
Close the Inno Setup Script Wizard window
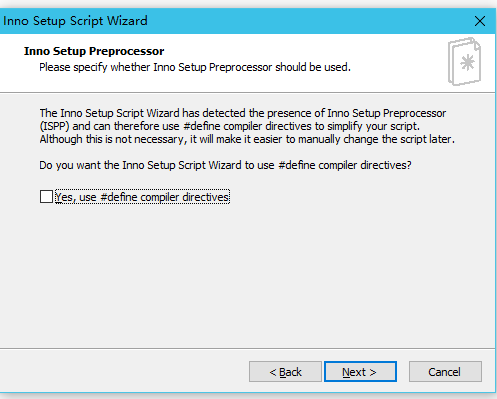pyautogui.click(x=480, y=21)
